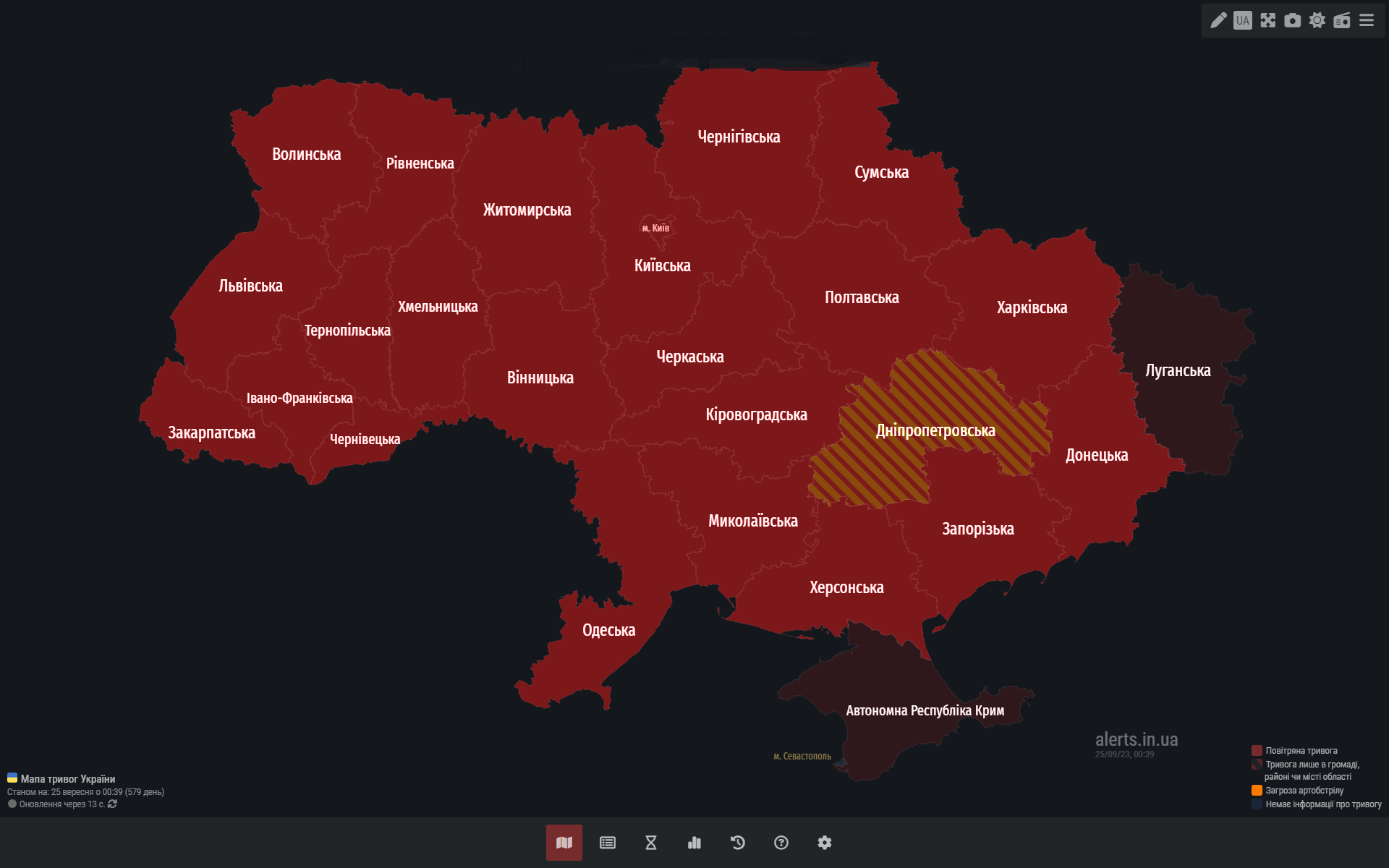This screenshot has height=868, width=1389.
Task: Click the Харківська region on the map
Action: pos(1032,307)
